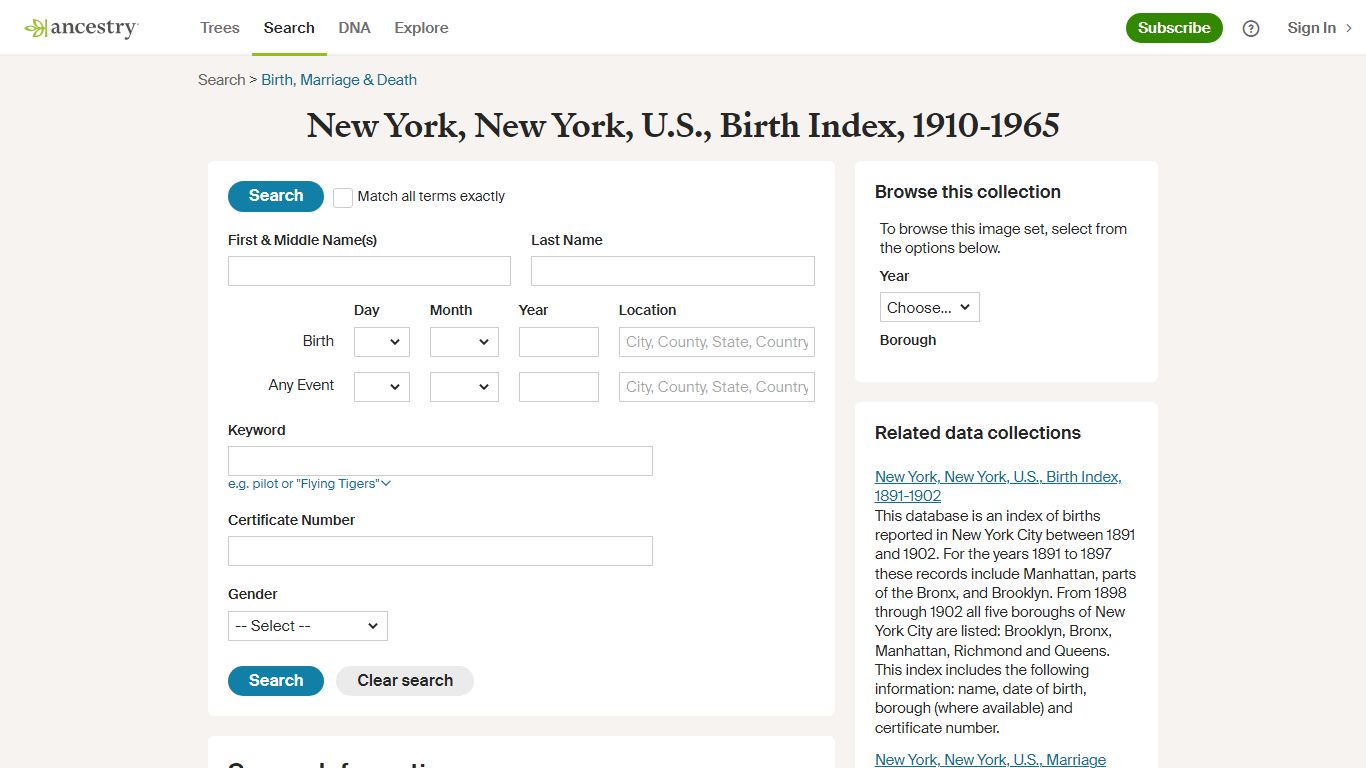Click the Browse this collection heading
This screenshot has width=1366, height=768.
coord(968,192)
